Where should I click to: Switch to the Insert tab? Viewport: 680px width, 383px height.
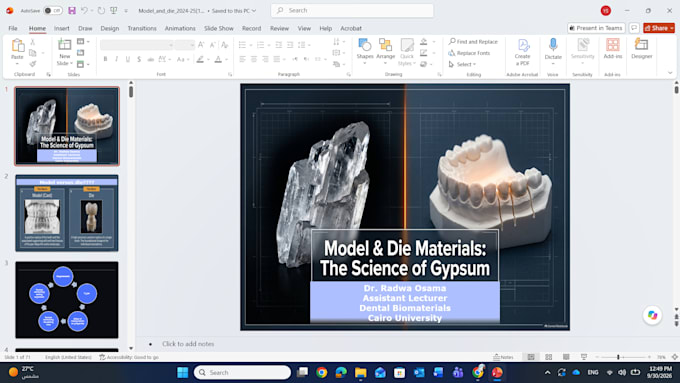[x=62, y=28]
